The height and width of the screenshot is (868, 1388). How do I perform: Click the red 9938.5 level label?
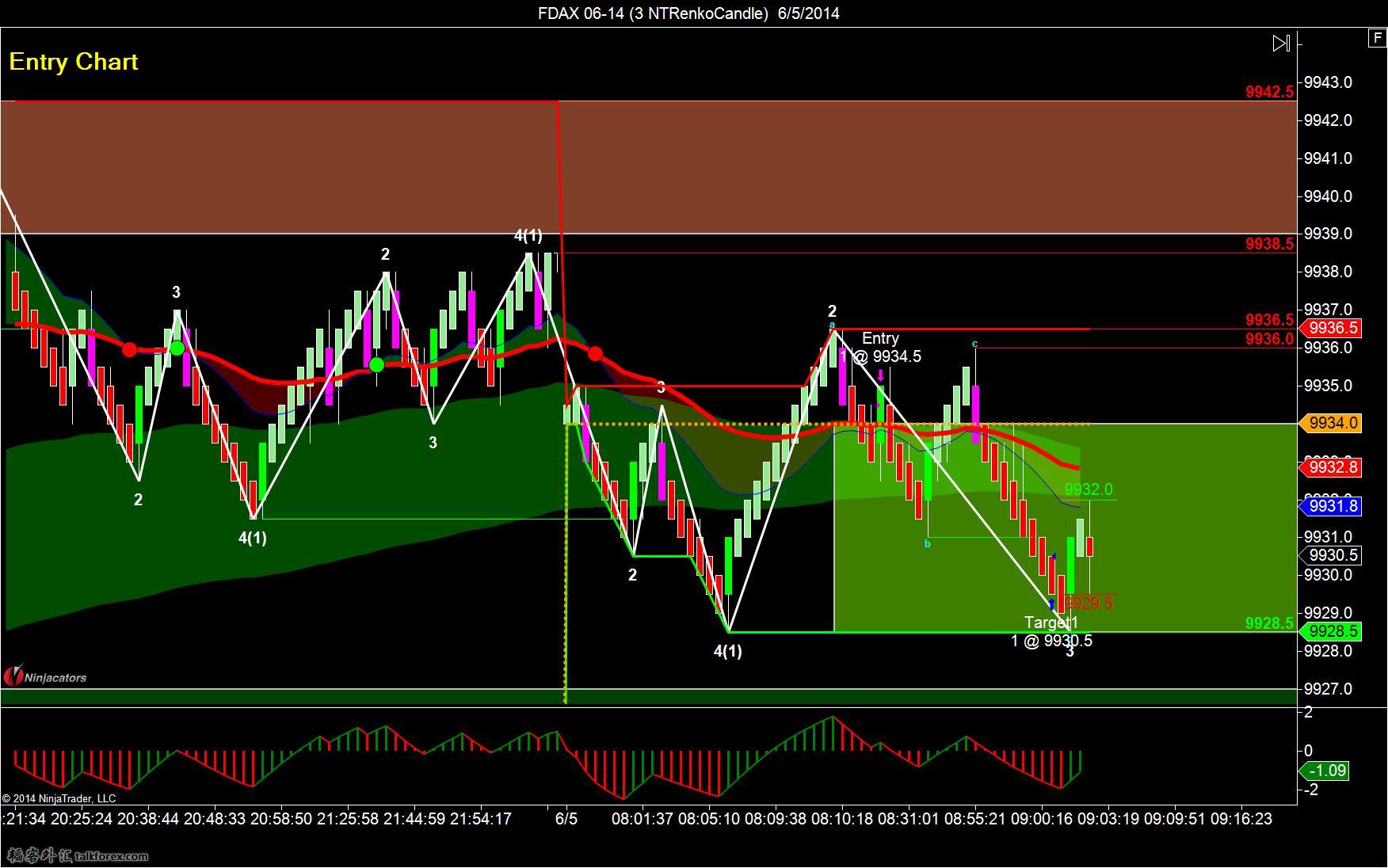click(1269, 244)
